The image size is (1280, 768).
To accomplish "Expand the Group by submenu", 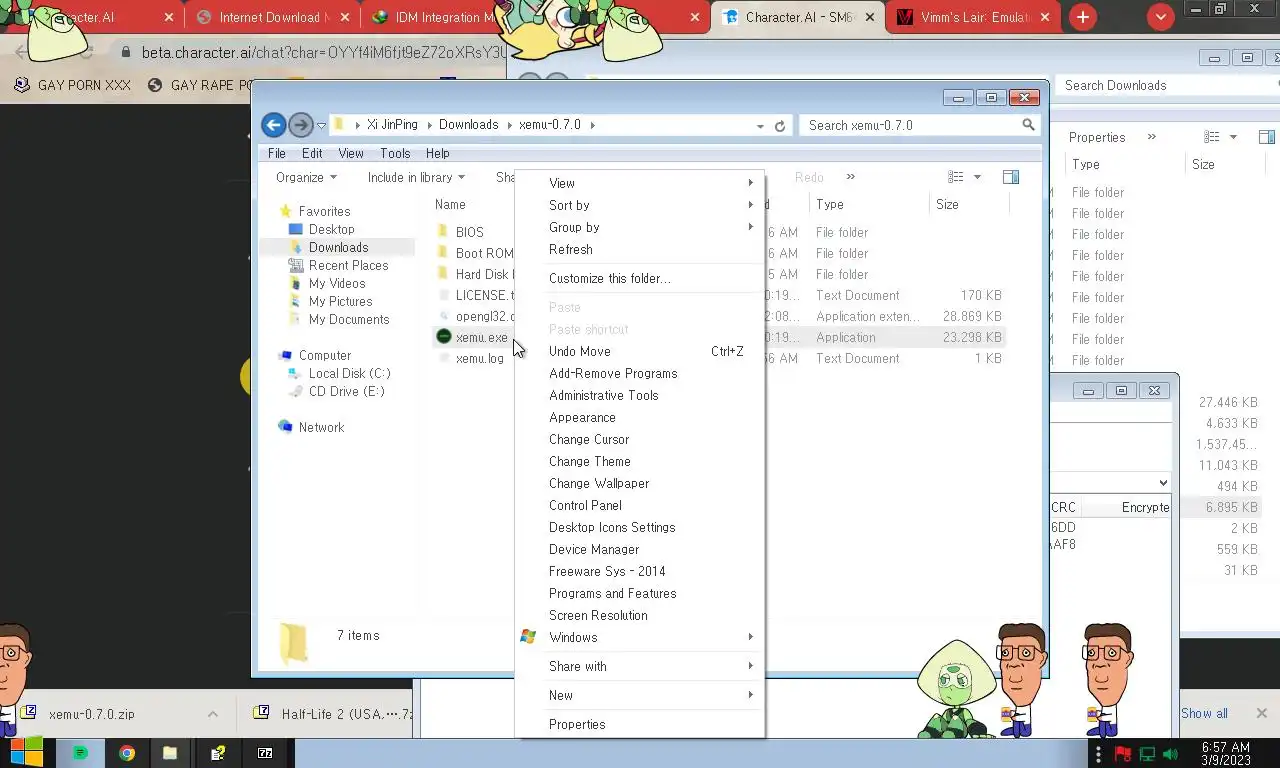I will [x=640, y=227].
